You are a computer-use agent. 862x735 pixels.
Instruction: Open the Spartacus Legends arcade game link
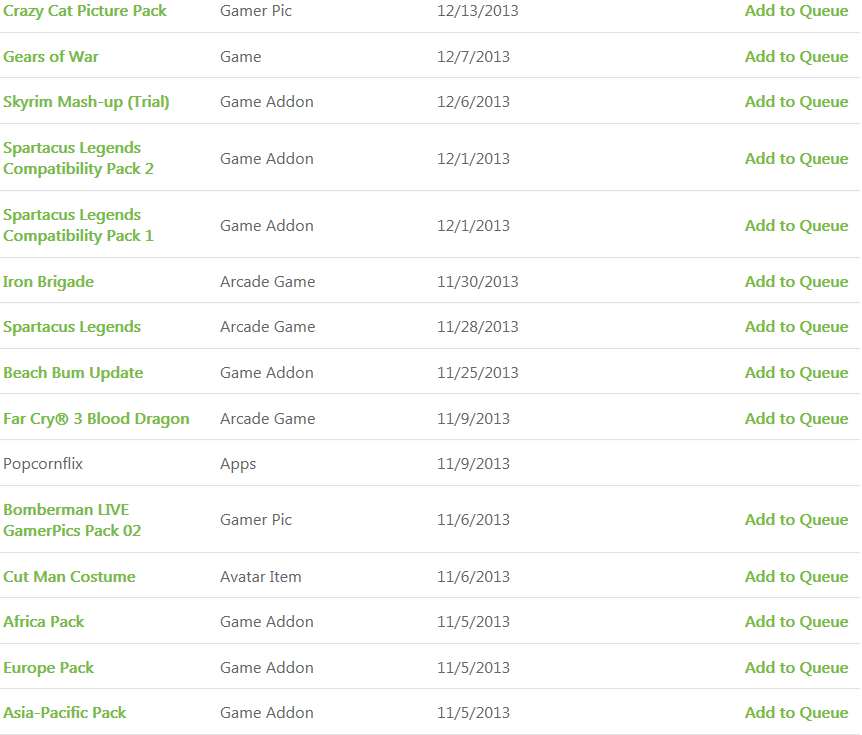(72, 327)
